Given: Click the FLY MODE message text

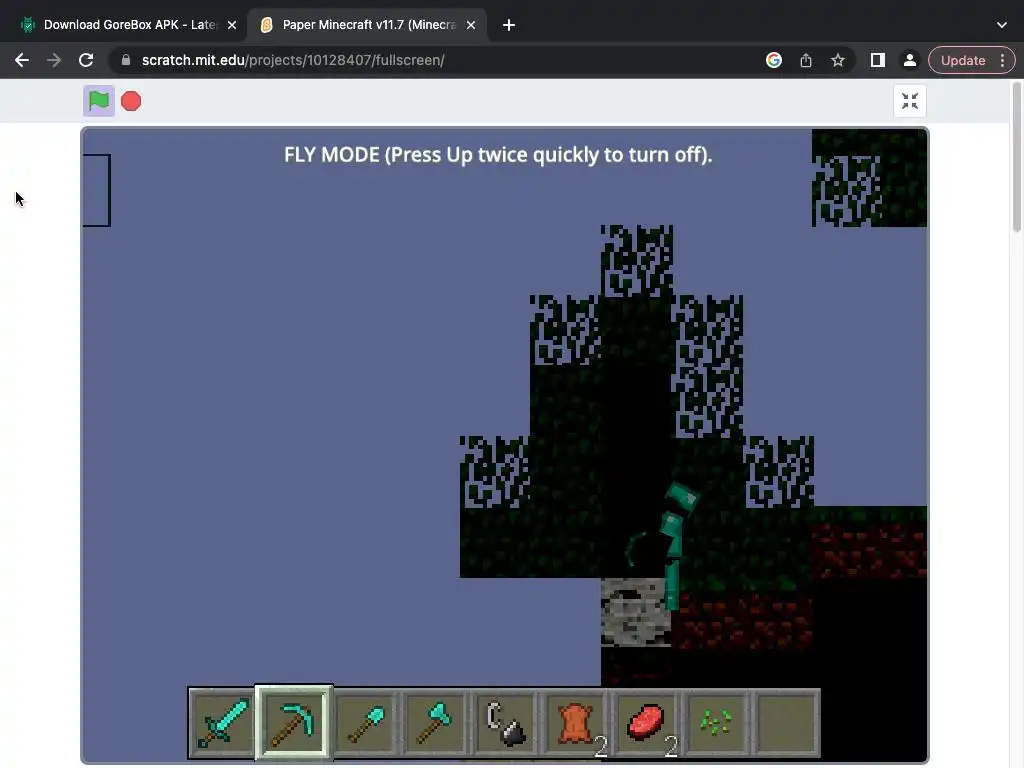Looking at the screenshot, I should tap(498, 155).
